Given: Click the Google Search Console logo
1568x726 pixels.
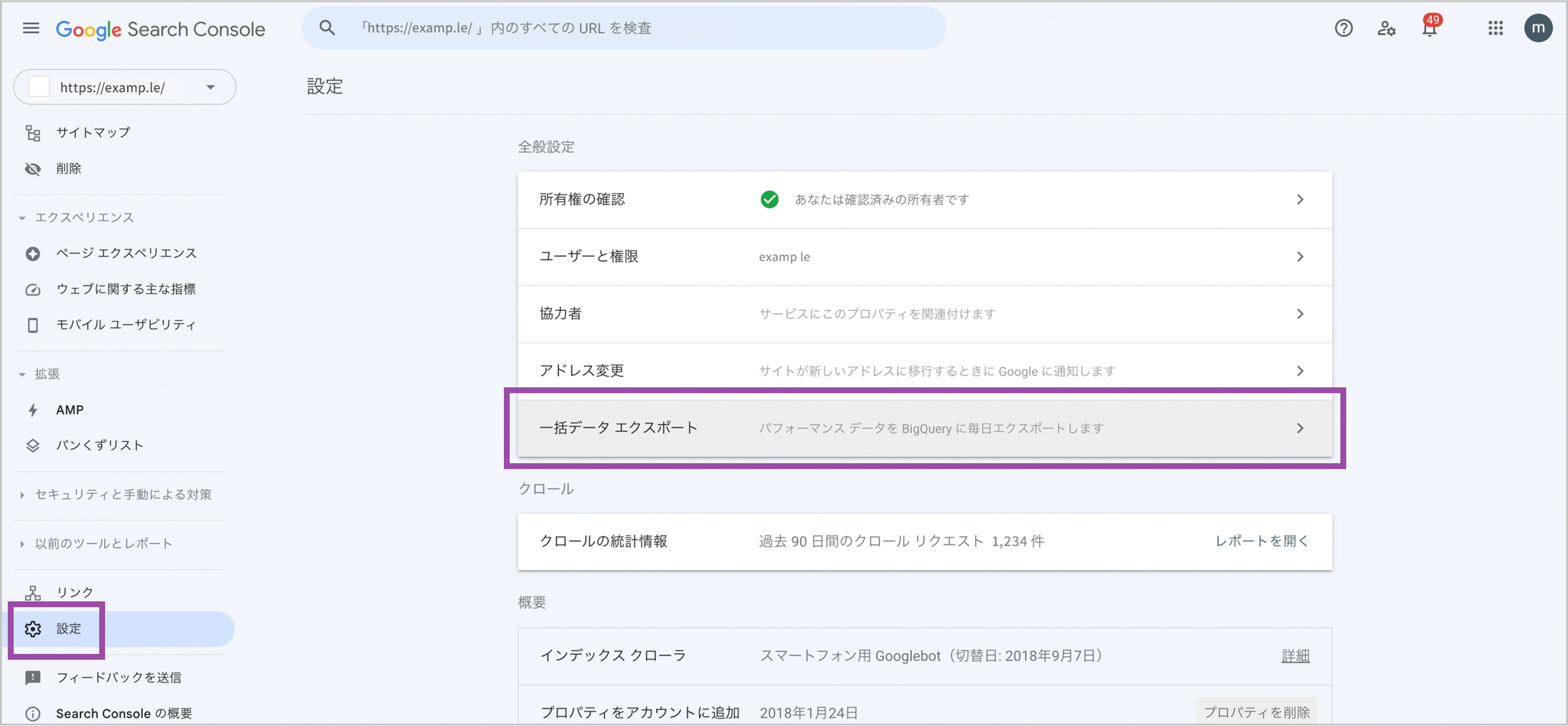Looking at the screenshot, I should (161, 29).
